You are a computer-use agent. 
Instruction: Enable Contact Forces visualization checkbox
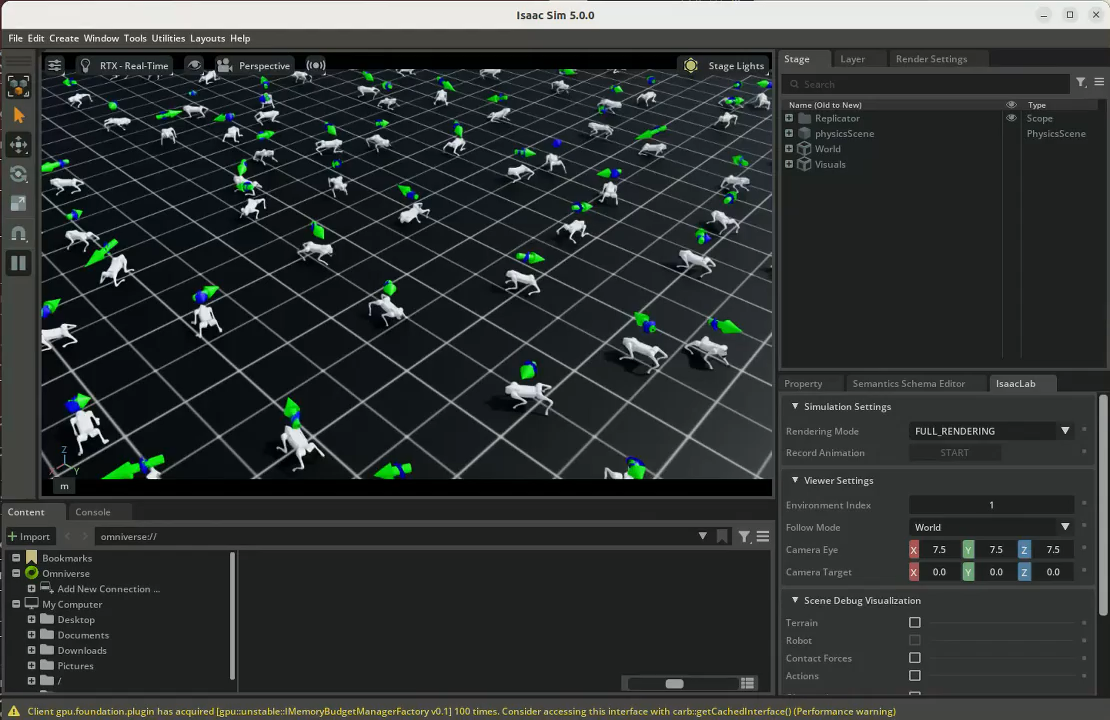point(915,658)
